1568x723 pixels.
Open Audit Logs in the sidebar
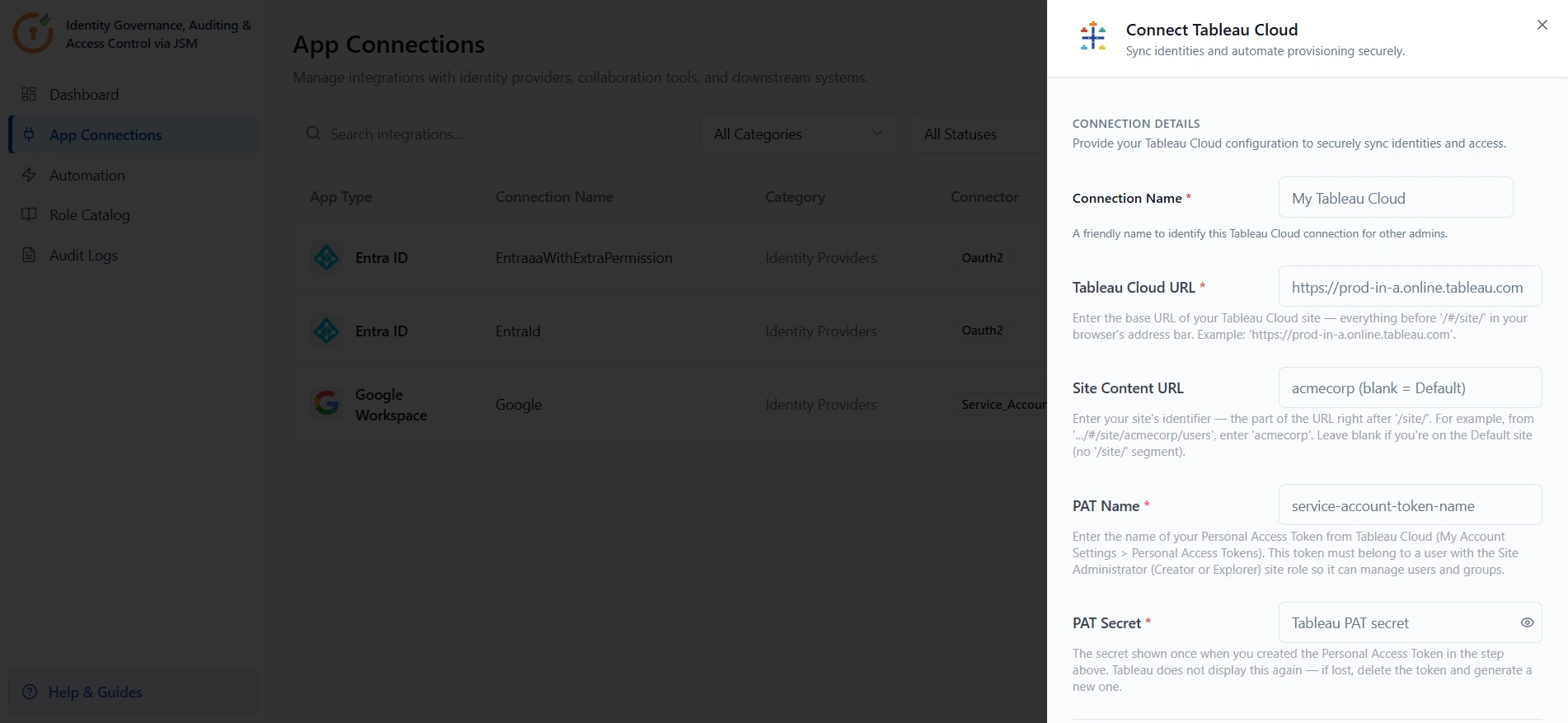coord(134,255)
